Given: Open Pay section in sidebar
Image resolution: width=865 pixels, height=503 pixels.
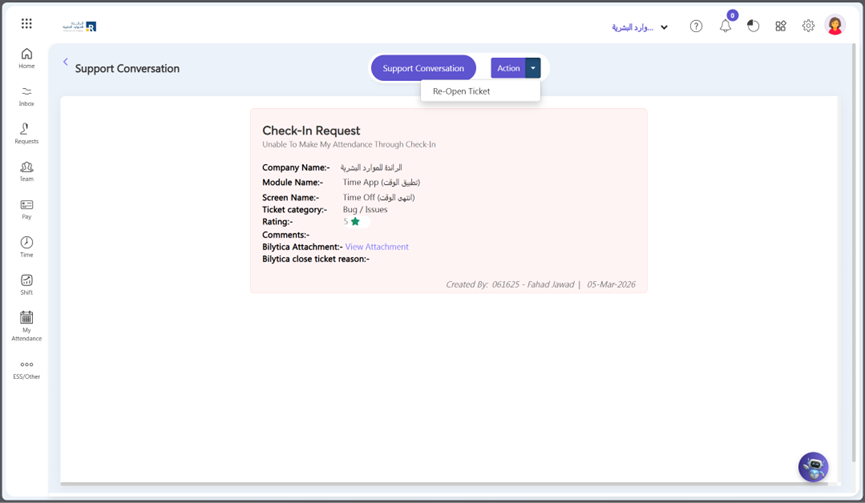Looking at the screenshot, I should [x=26, y=209].
